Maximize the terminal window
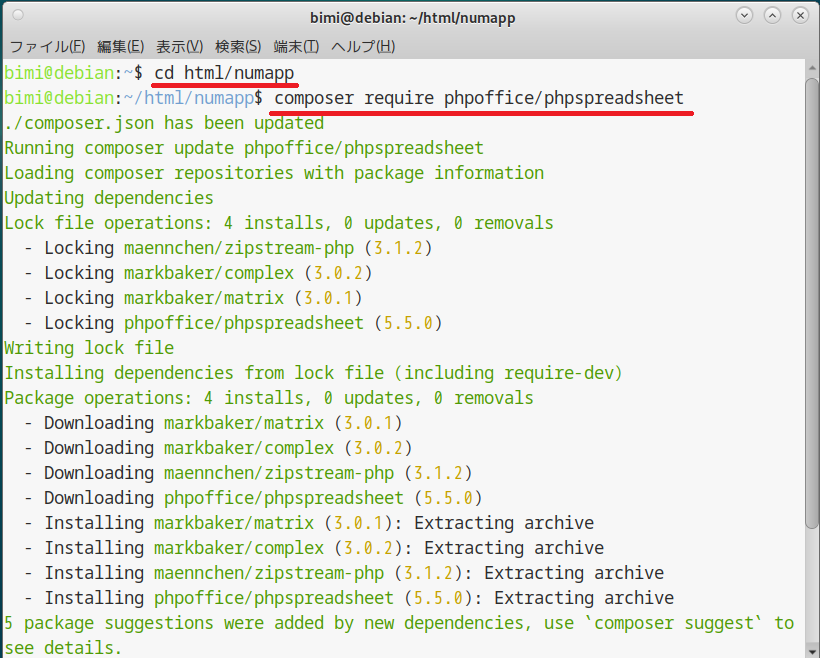Screen dimensions: 820x658 pyautogui.click(x=771, y=17)
